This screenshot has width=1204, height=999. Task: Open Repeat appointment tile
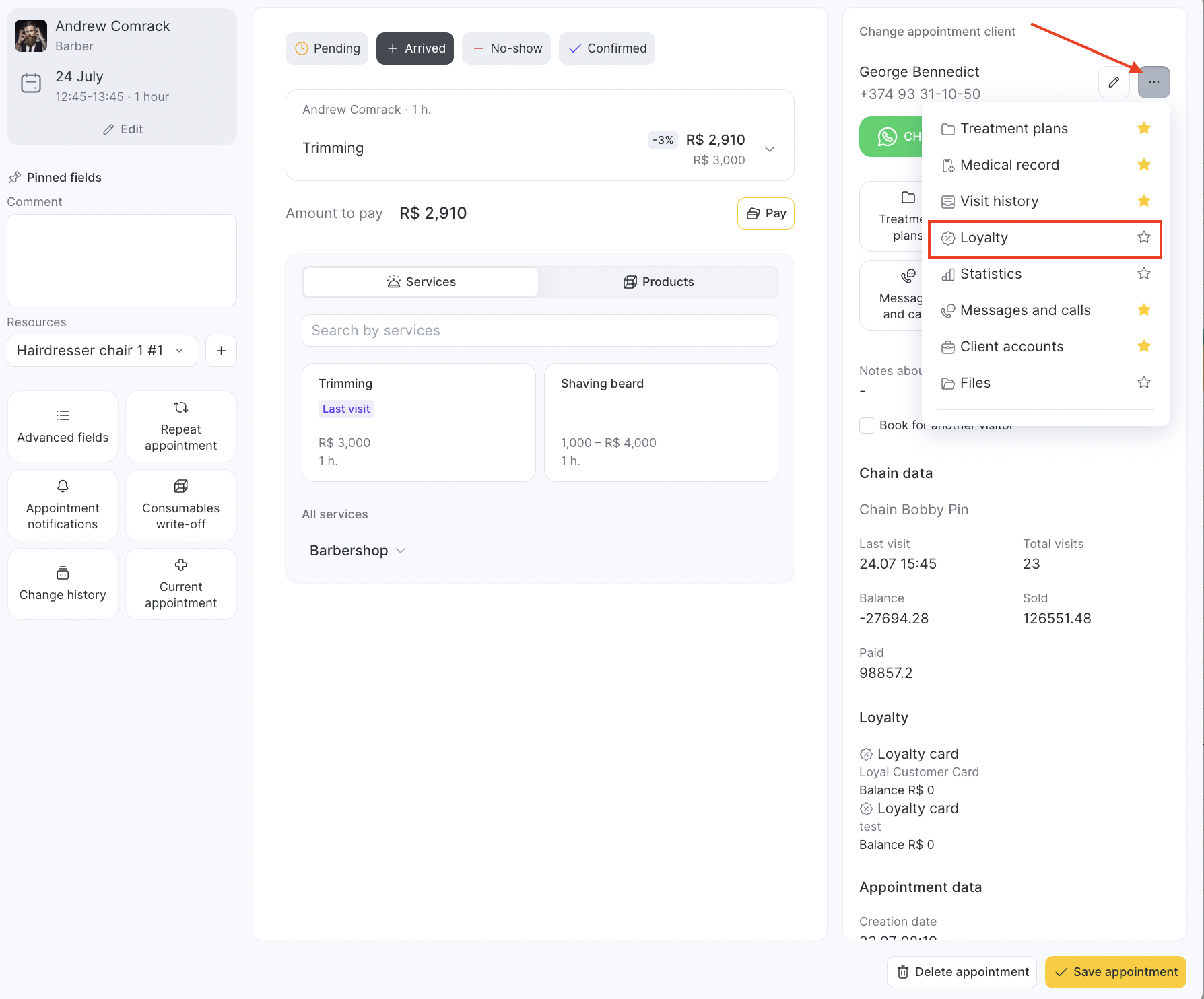tap(181, 427)
